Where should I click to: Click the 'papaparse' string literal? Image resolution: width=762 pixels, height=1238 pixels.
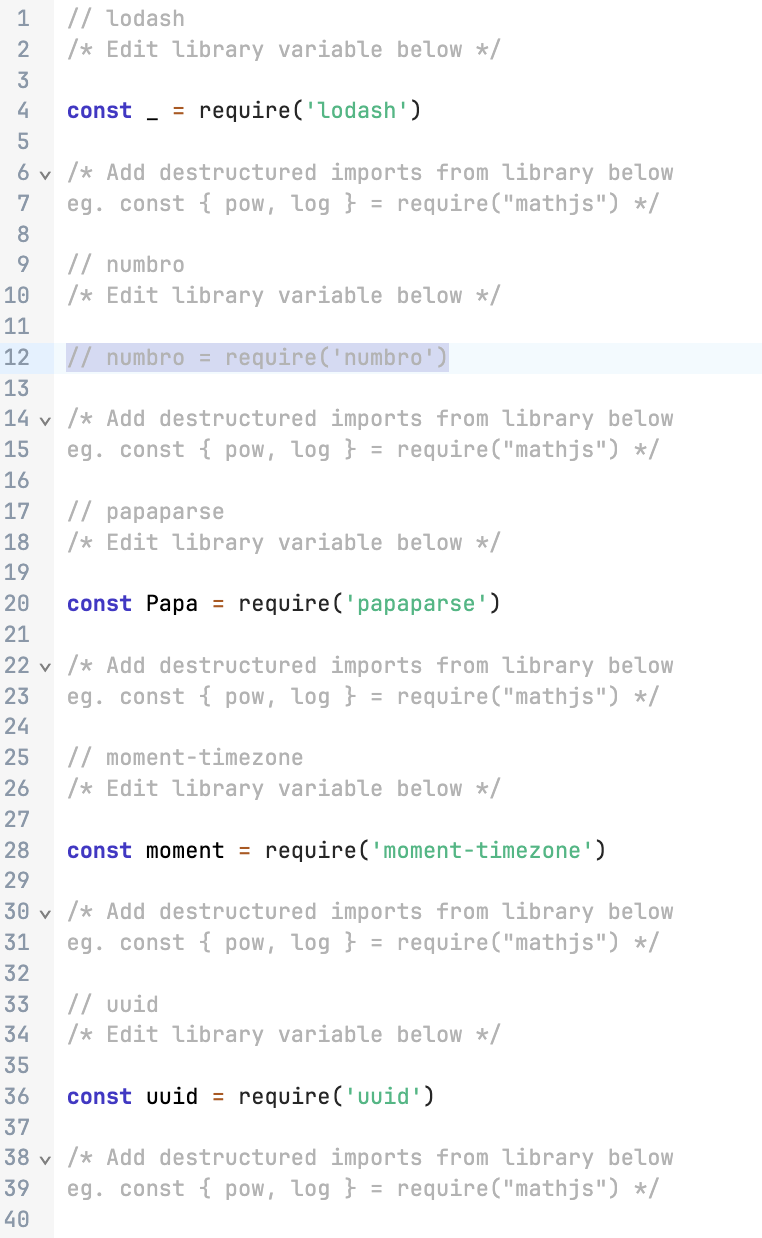tap(416, 604)
